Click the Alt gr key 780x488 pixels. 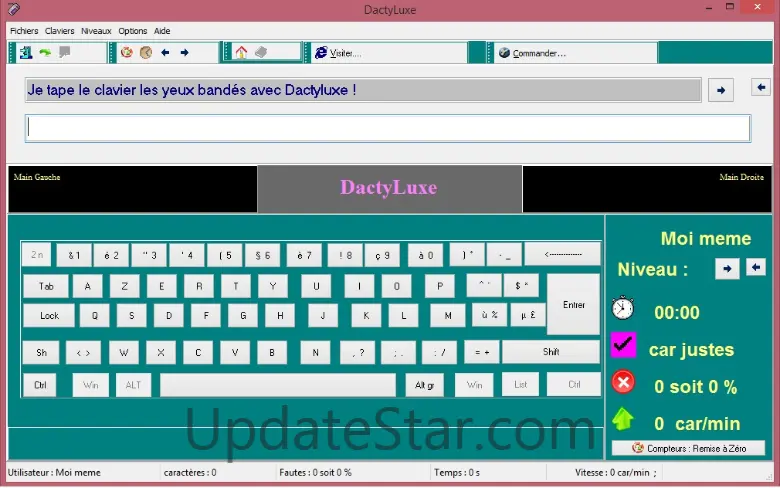424,385
